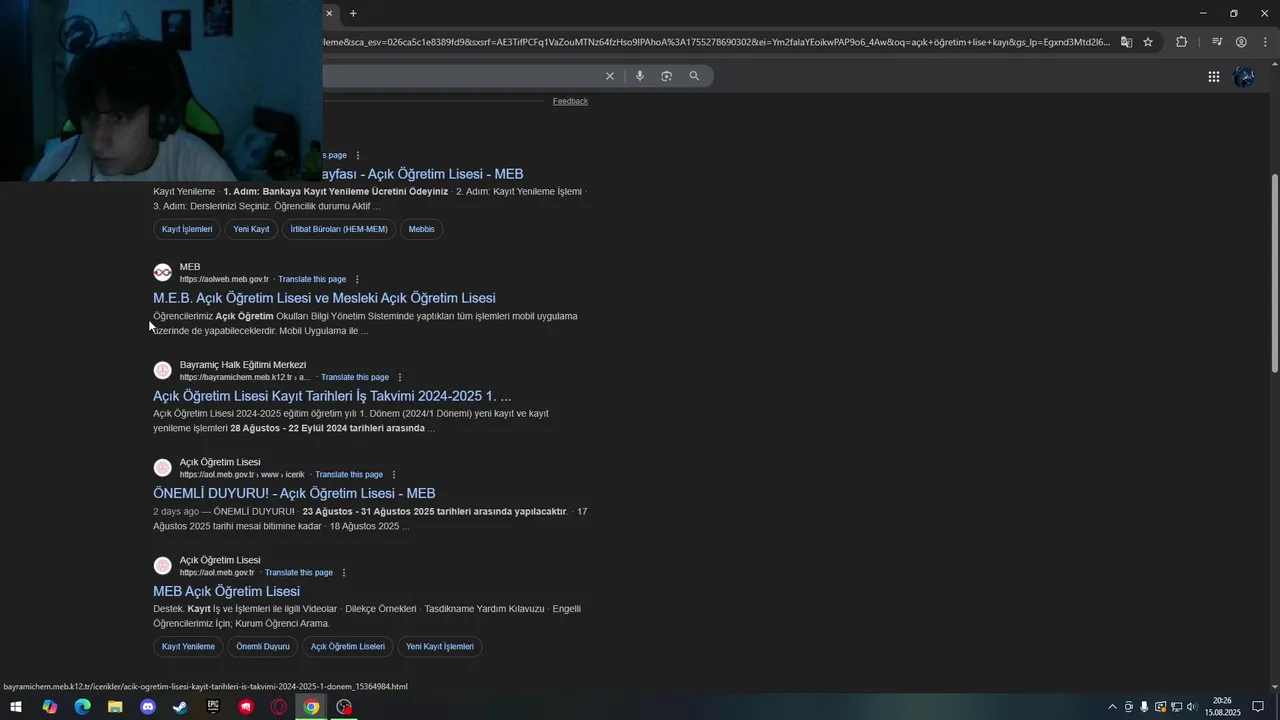
Task: Translate the aolweb.meb.gov.tr result page
Action: pyautogui.click(x=312, y=279)
